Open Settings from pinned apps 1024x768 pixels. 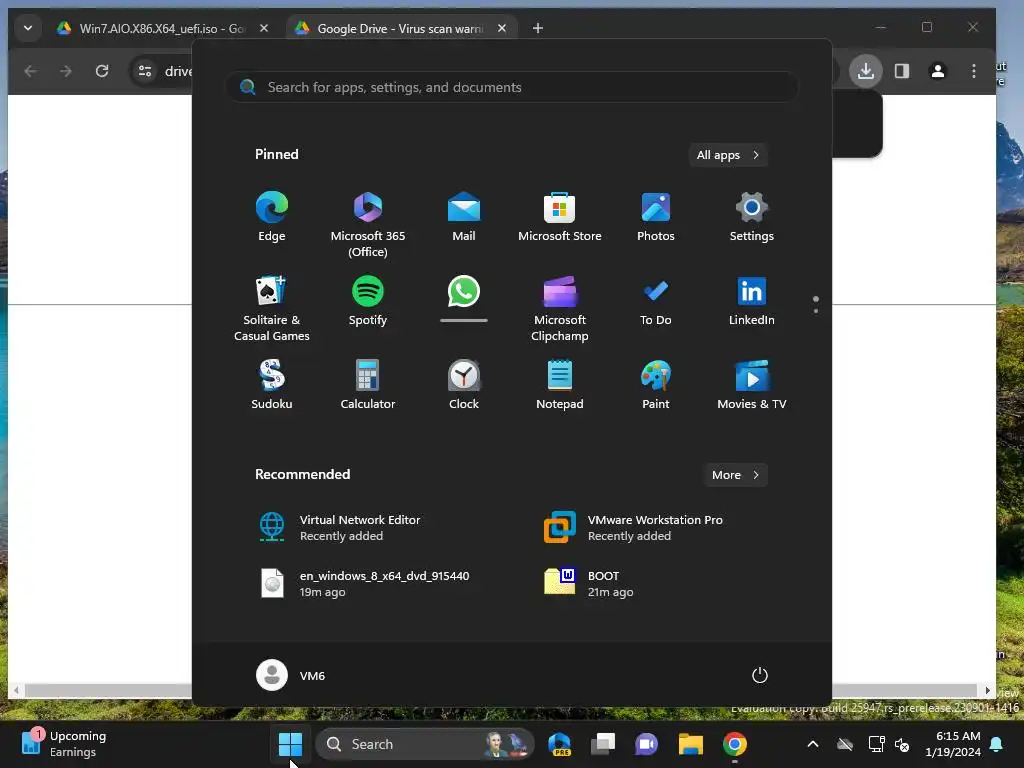752,217
